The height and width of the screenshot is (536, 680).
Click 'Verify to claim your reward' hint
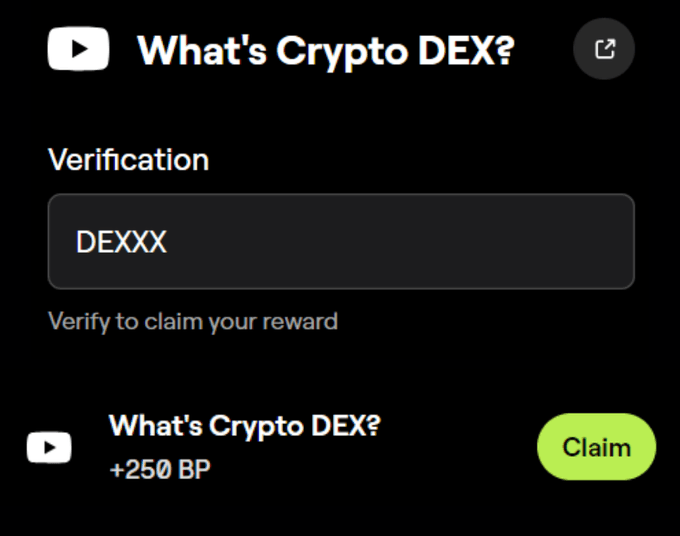(193, 321)
